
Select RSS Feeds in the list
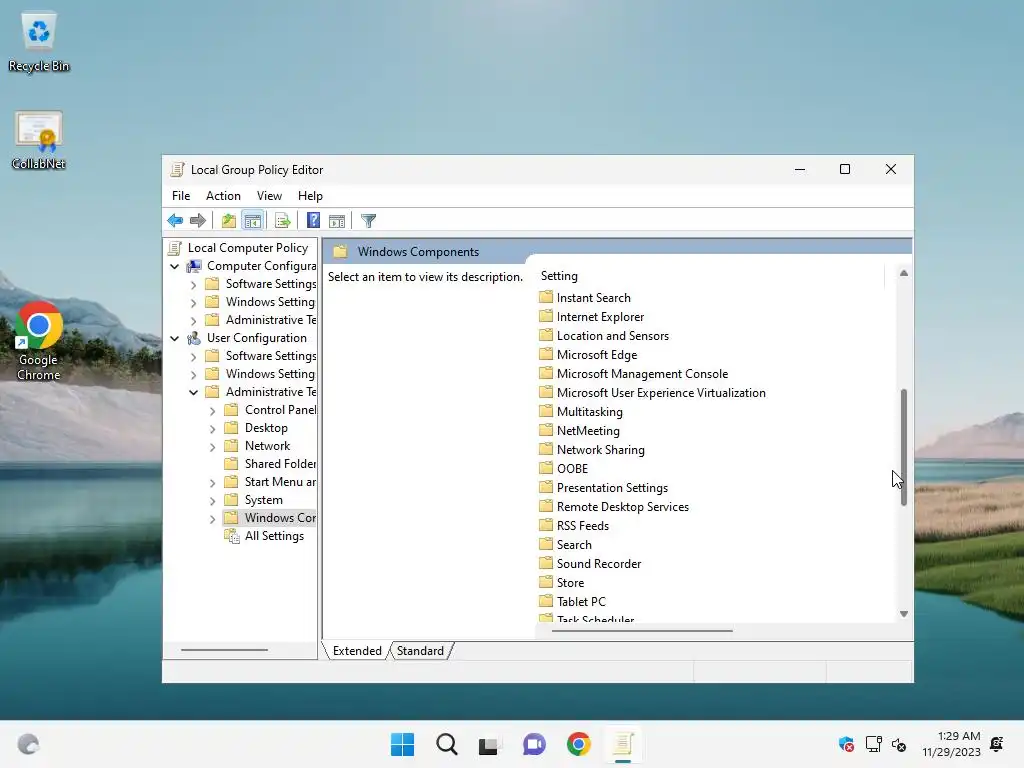[x=583, y=526]
